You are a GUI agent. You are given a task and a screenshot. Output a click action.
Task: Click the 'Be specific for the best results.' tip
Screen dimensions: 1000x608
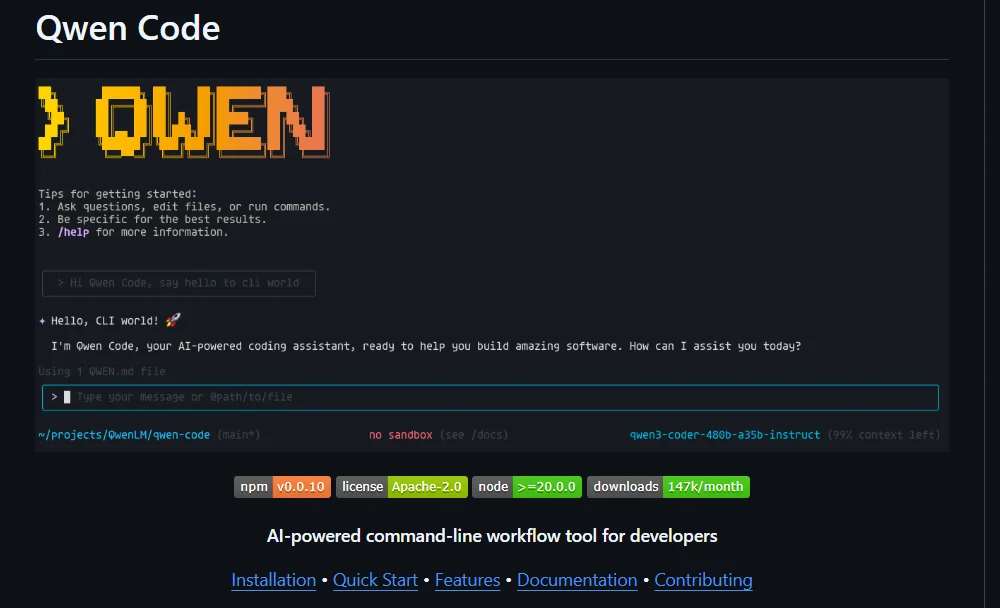(162, 219)
